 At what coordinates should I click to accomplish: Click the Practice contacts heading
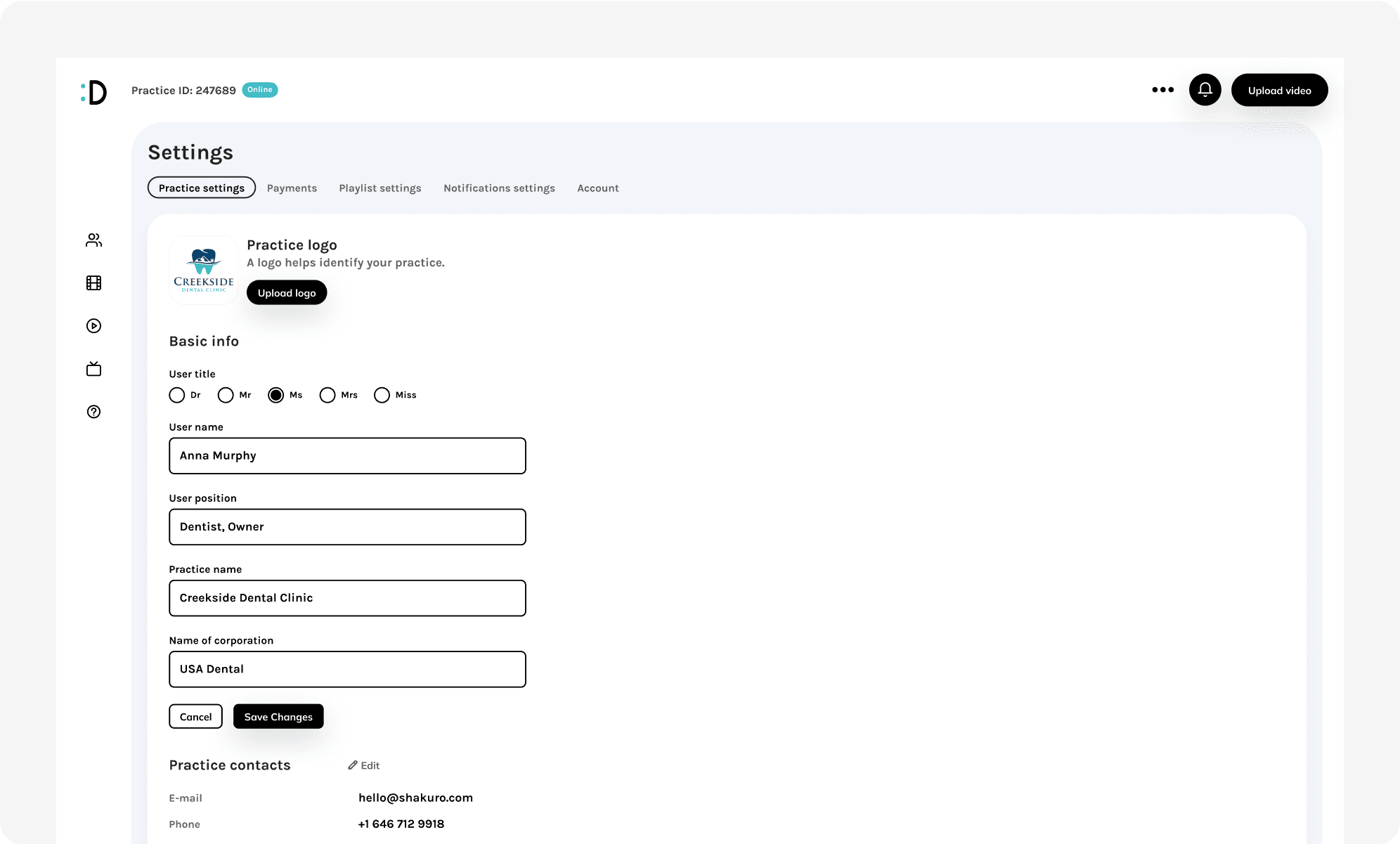(230, 765)
